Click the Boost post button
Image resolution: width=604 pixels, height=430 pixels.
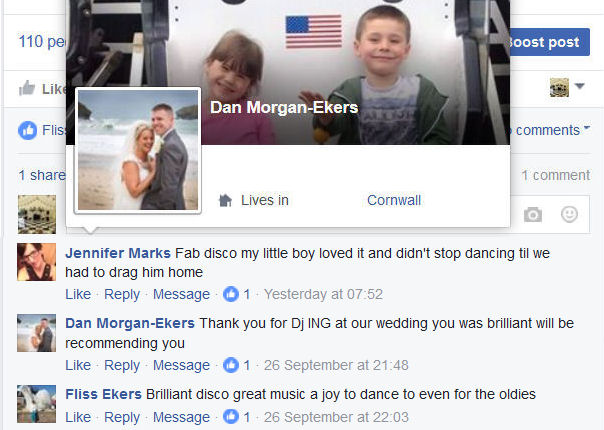(x=550, y=42)
